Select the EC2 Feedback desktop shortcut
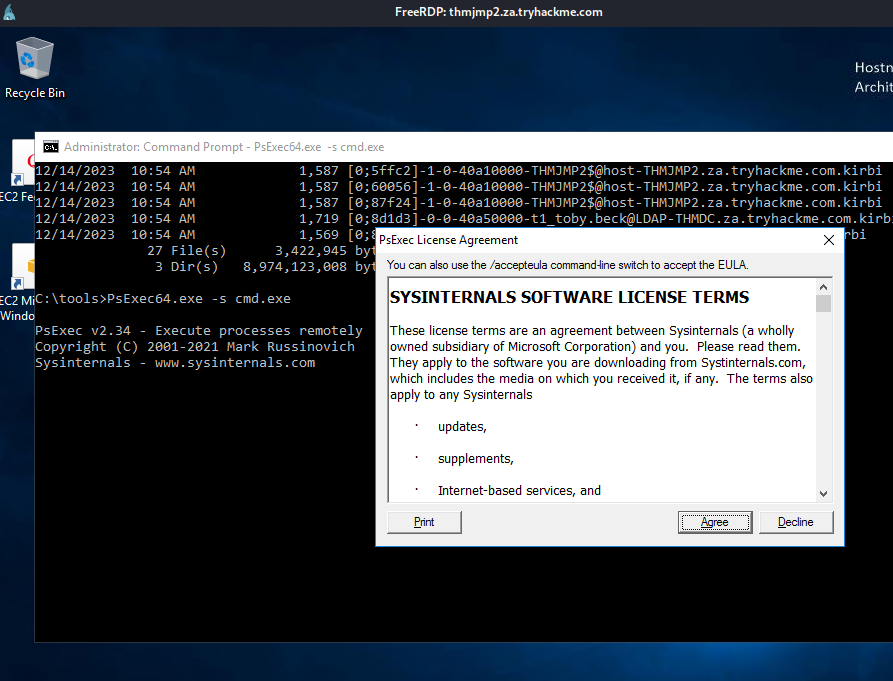893x681 pixels. 17,171
